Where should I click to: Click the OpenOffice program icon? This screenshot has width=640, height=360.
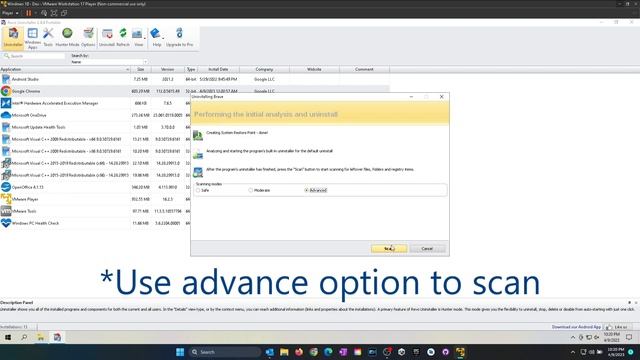click(6, 187)
